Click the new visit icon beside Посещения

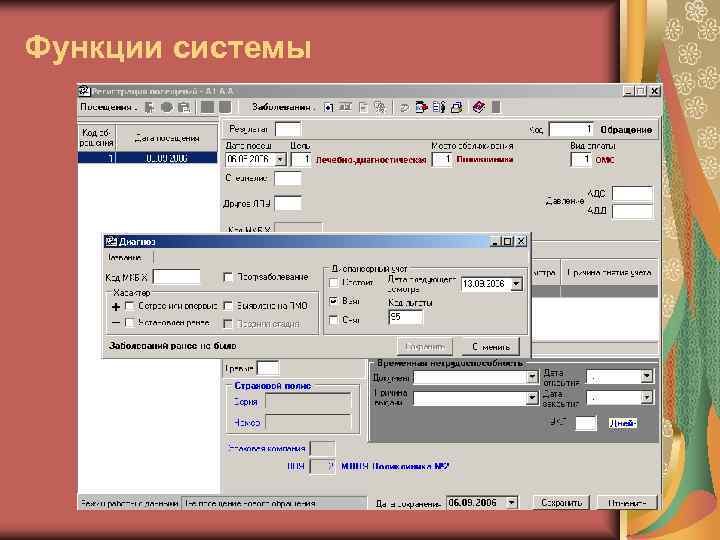149,107
